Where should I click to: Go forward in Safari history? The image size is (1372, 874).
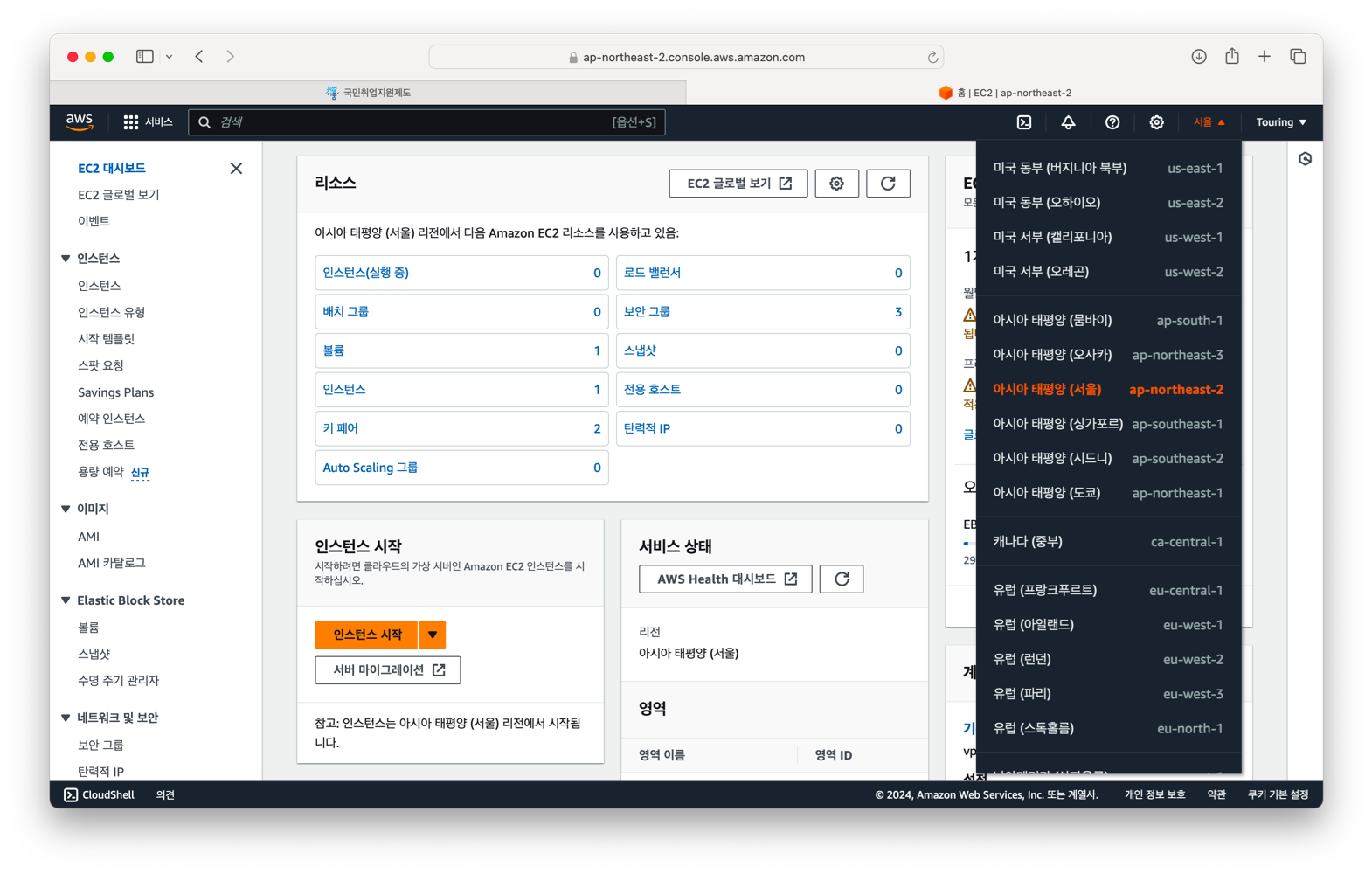click(231, 57)
